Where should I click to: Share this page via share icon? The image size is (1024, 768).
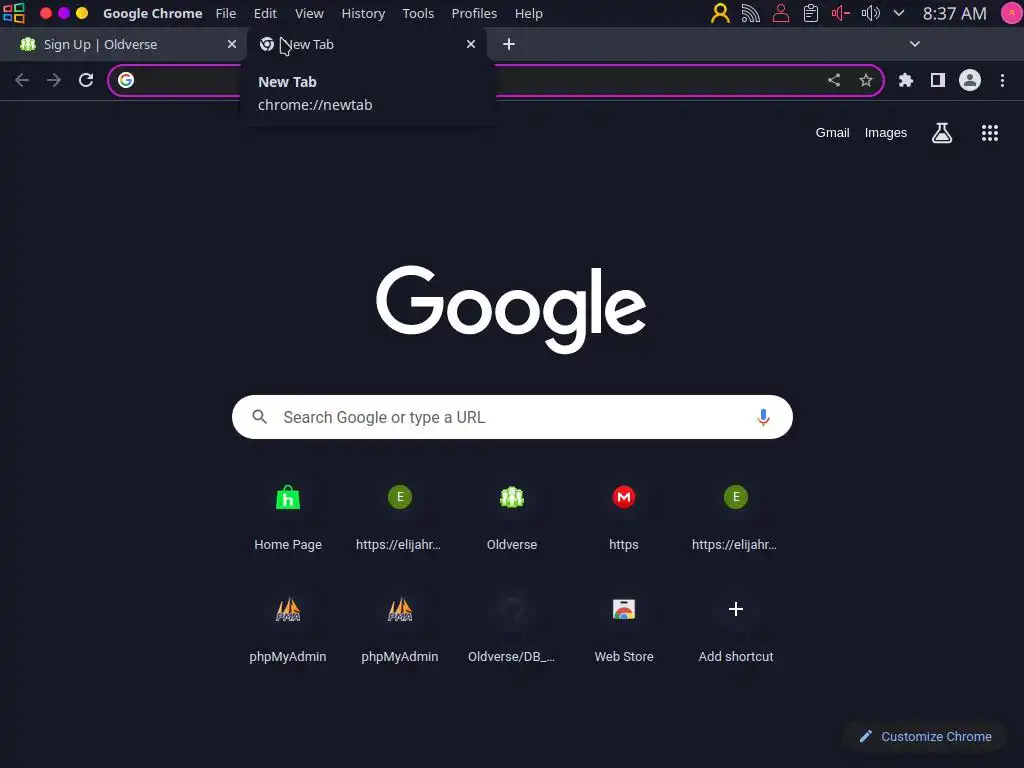coord(834,80)
